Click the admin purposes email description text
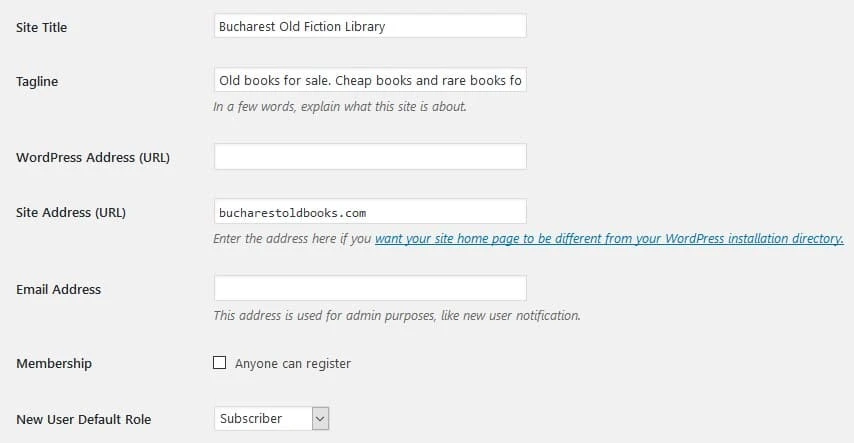This screenshot has width=854, height=443. (x=397, y=315)
